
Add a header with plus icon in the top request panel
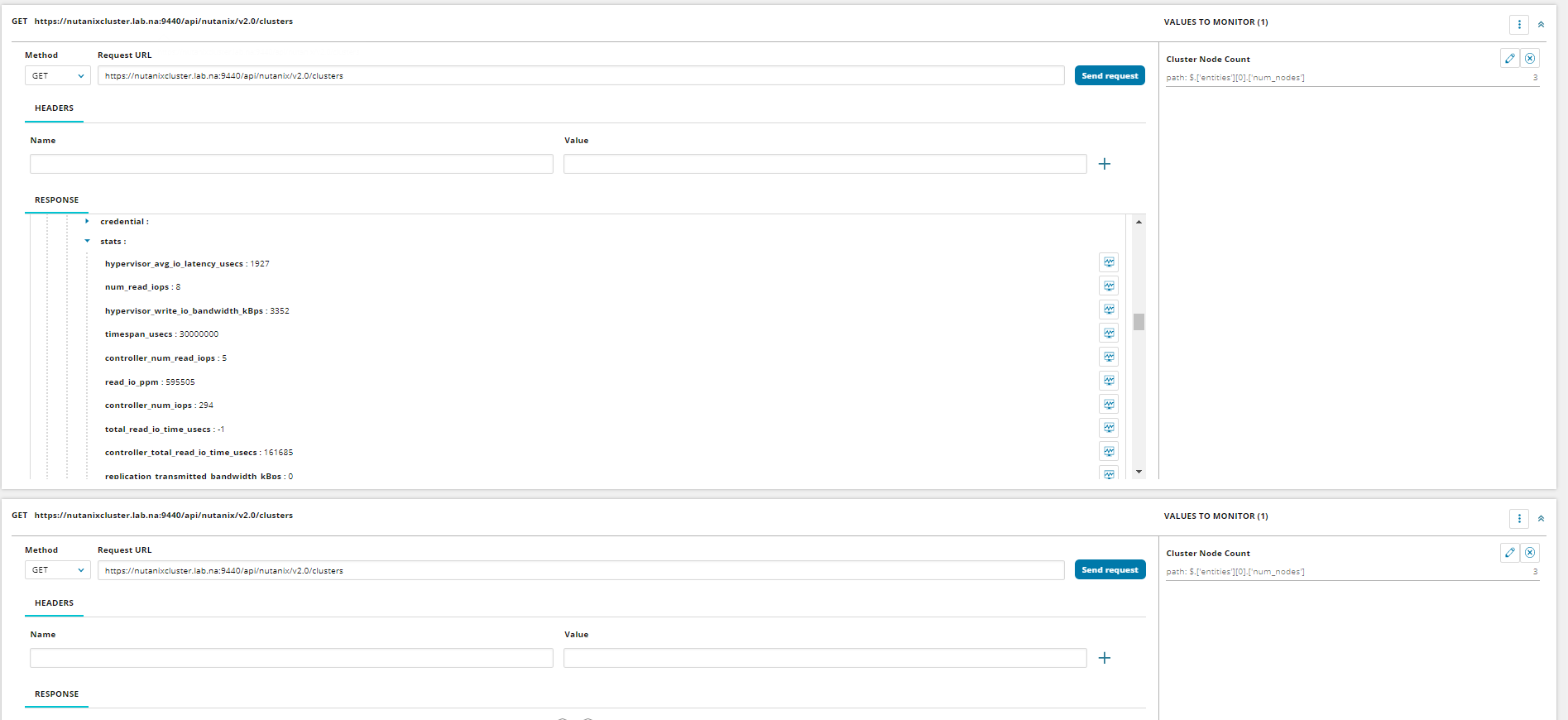pyautogui.click(x=1105, y=164)
